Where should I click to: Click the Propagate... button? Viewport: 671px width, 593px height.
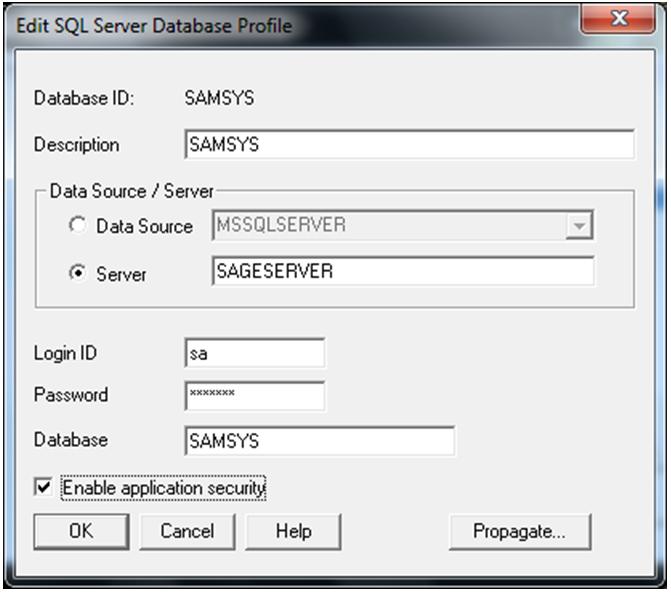(x=519, y=531)
